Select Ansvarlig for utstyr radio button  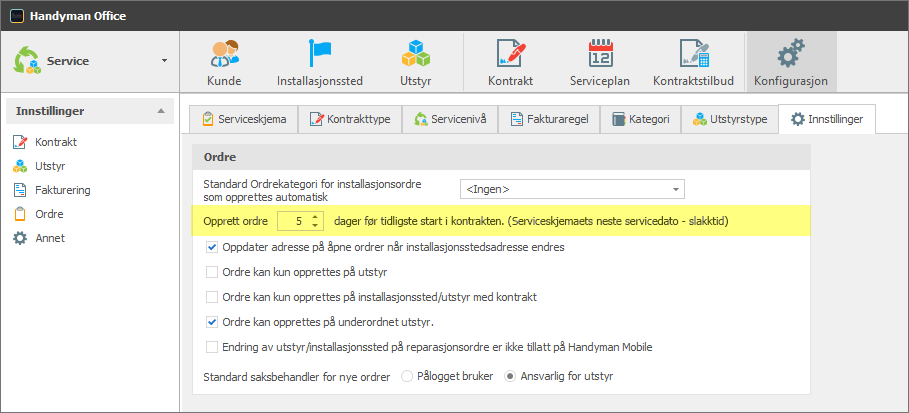pyautogui.click(x=510, y=376)
